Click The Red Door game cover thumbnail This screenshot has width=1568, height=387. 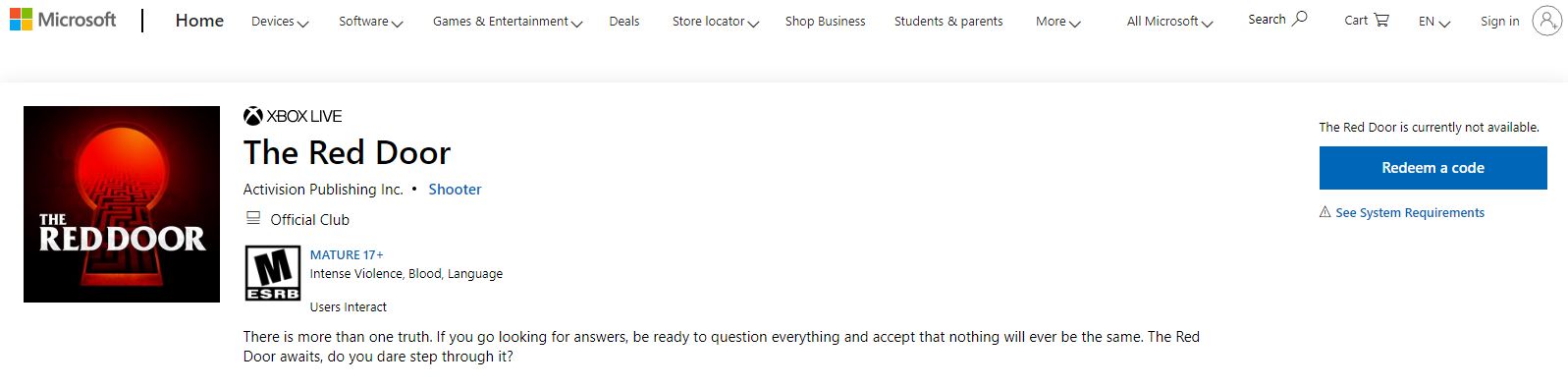tap(122, 204)
